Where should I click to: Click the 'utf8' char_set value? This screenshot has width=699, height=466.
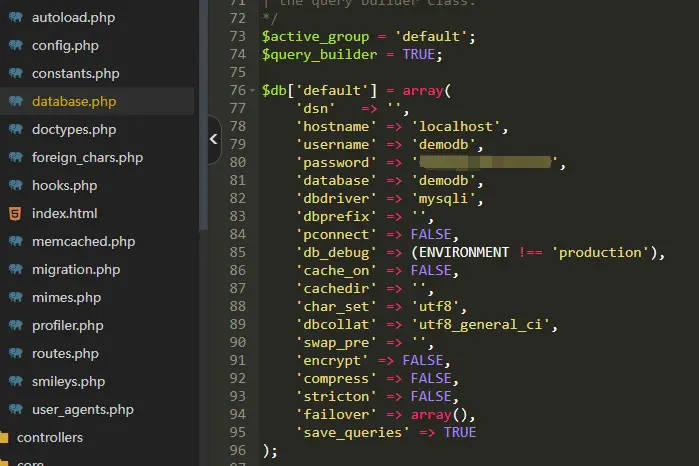tap(435, 306)
